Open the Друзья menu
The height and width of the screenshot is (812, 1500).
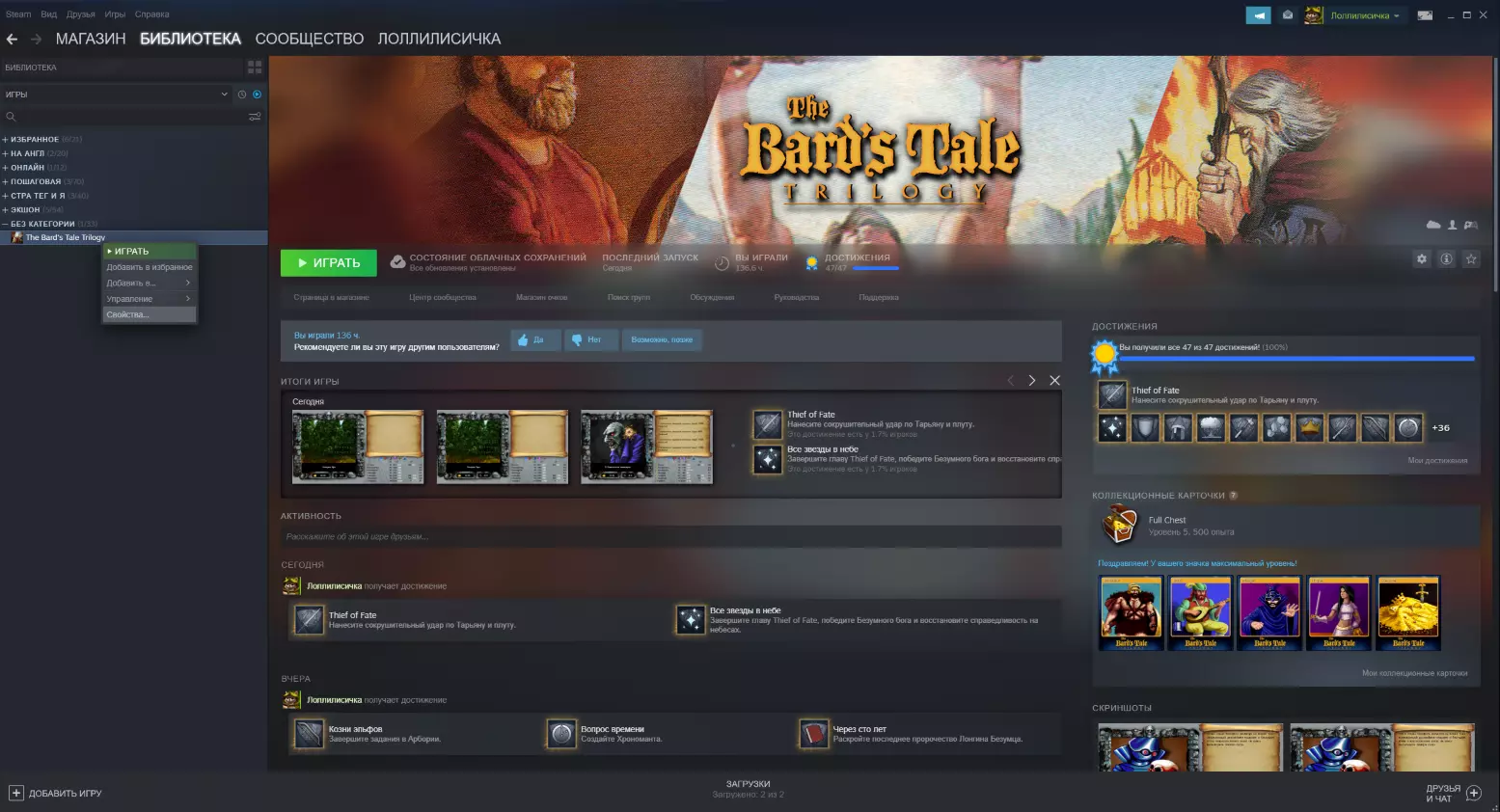[x=81, y=14]
